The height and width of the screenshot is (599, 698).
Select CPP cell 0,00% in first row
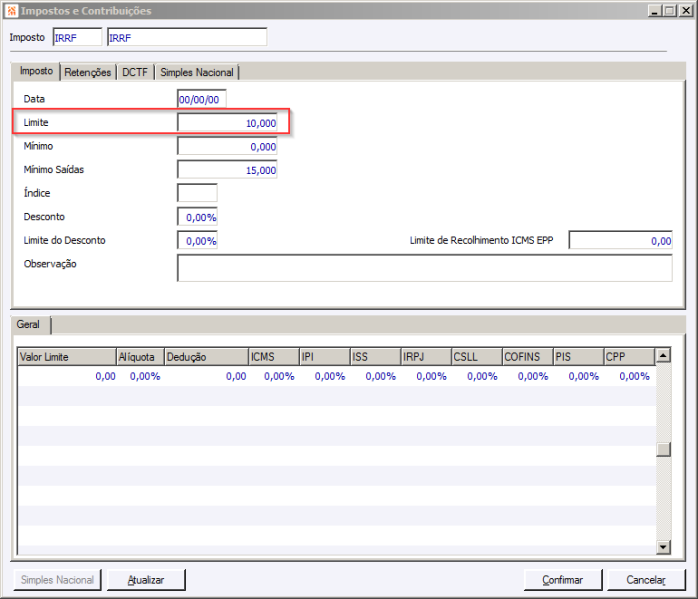coord(629,376)
